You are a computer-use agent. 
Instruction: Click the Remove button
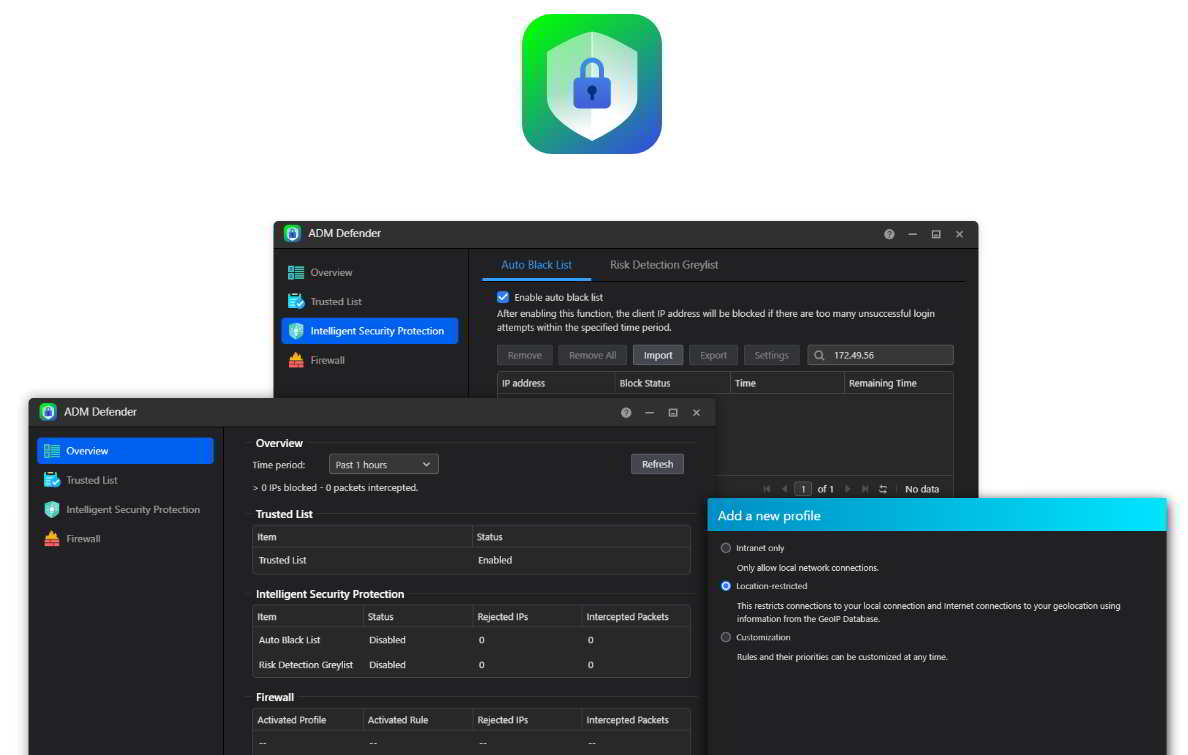pos(524,355)
